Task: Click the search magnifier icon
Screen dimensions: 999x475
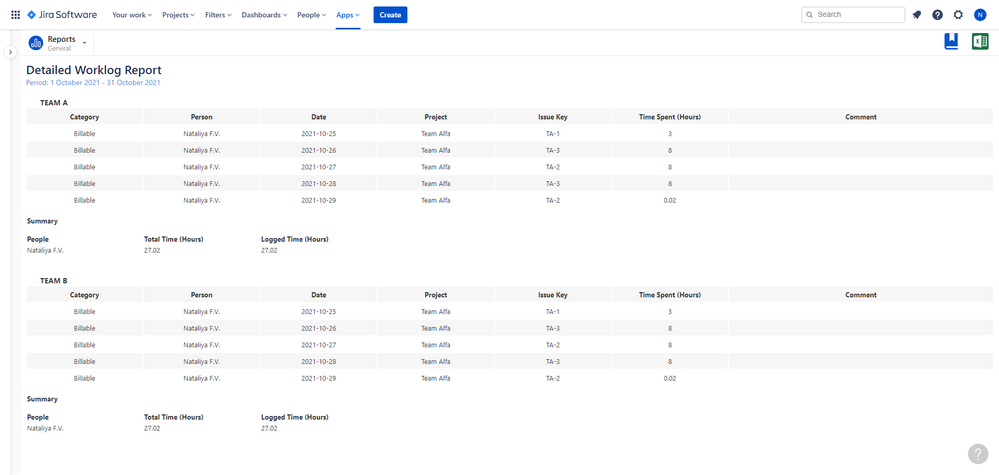Action: point(810,15)
